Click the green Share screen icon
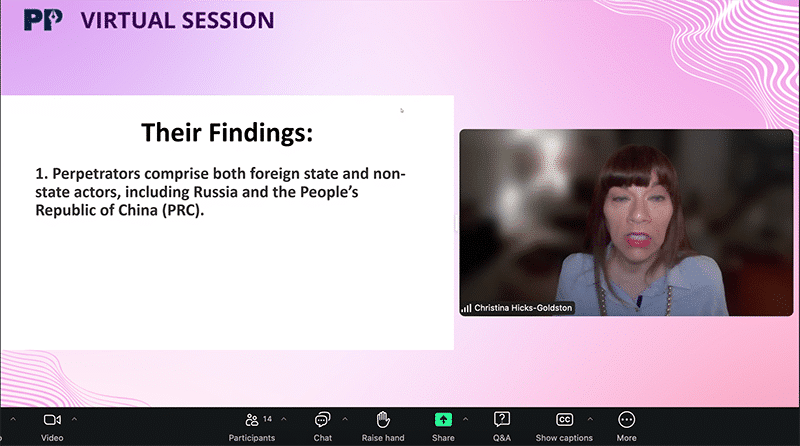800x446 pixels. tap(443, 420)
